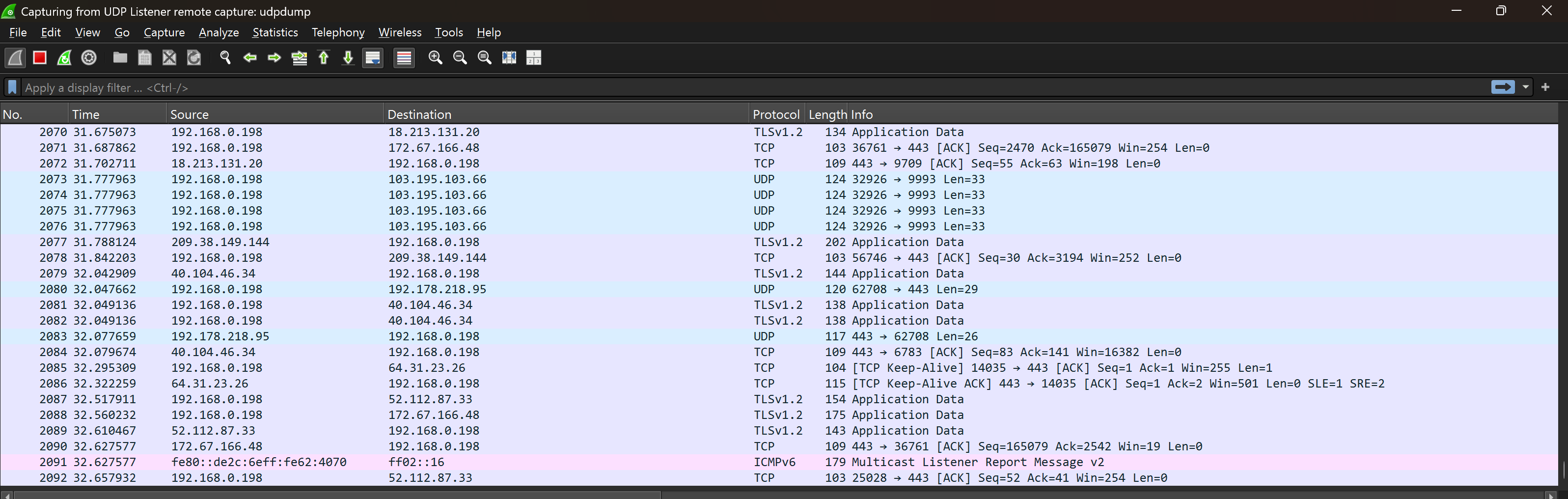This screenshot has height=499, width=1568.
Task: Add a new filter button with the plus
Action: pos(1545,87)
